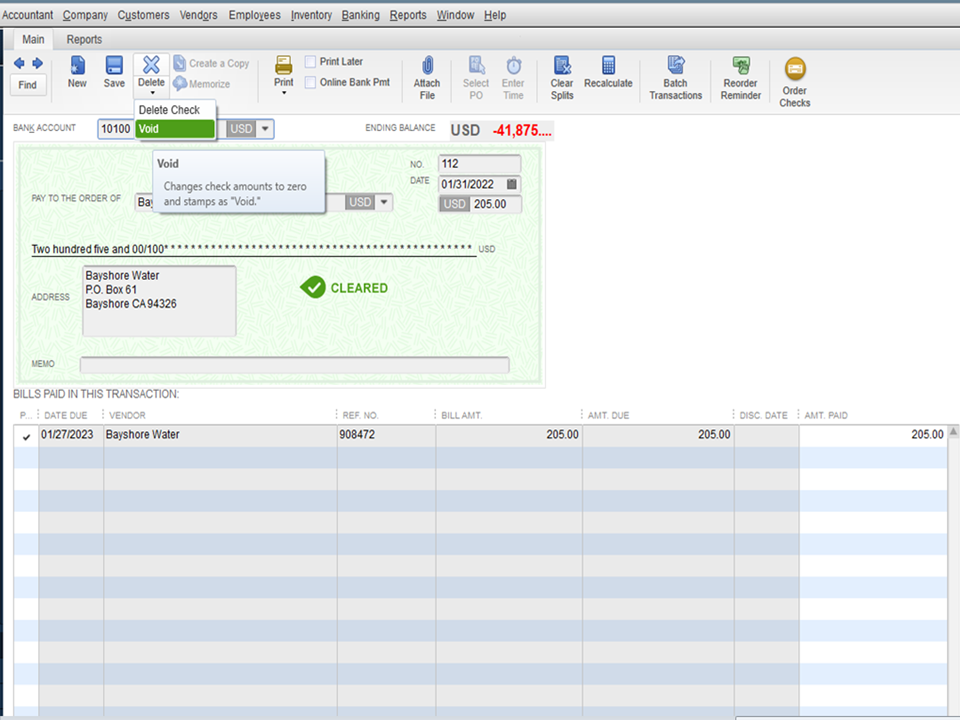Click the Memo field

point(294,364)
